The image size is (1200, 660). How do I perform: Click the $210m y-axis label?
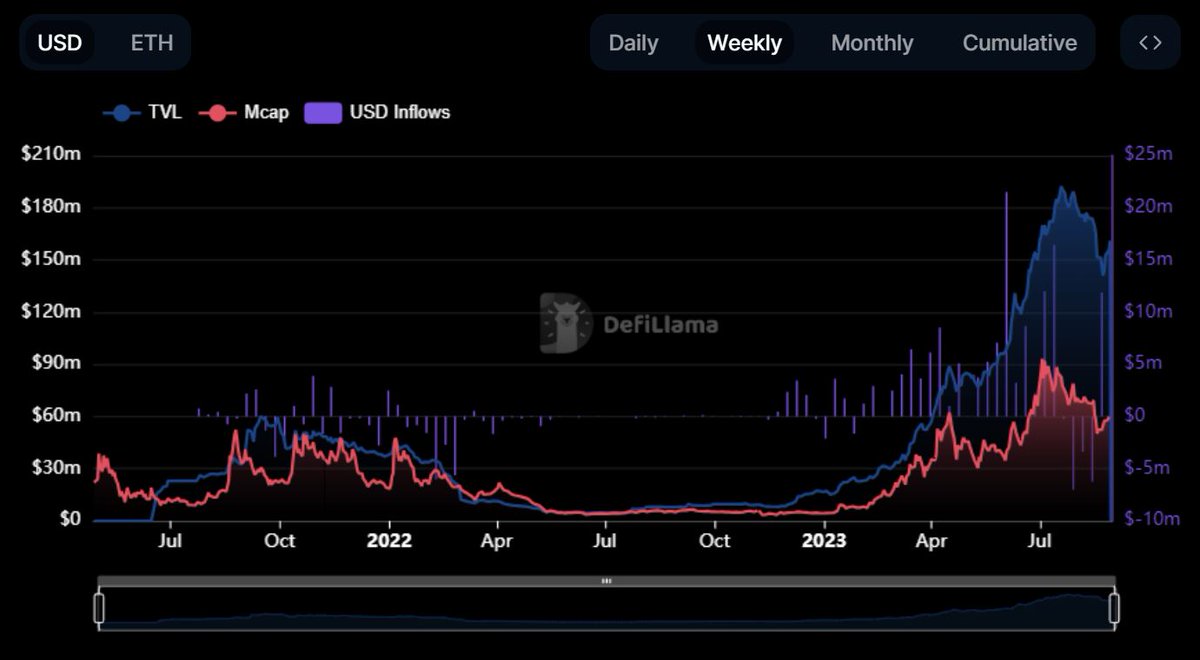[51, 155]
